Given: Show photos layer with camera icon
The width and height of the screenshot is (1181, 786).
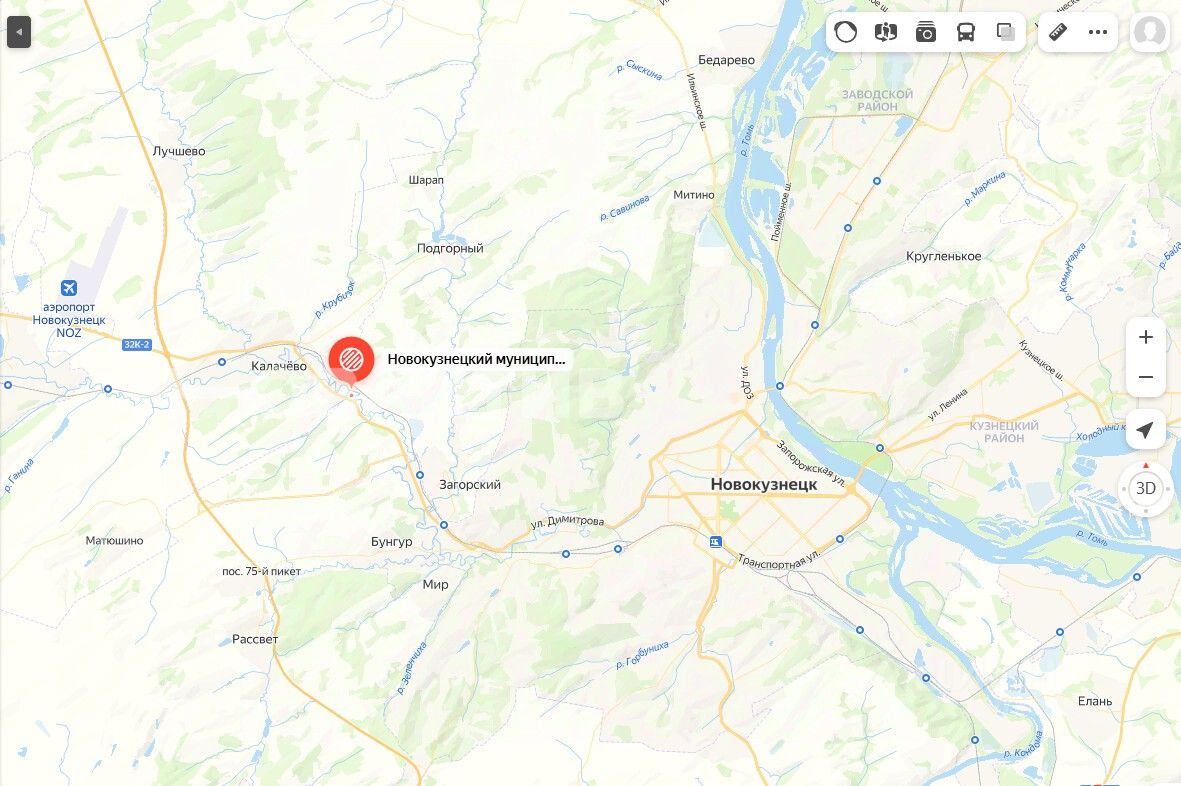Looking at the screenshot, I should (x=926, y=32).
